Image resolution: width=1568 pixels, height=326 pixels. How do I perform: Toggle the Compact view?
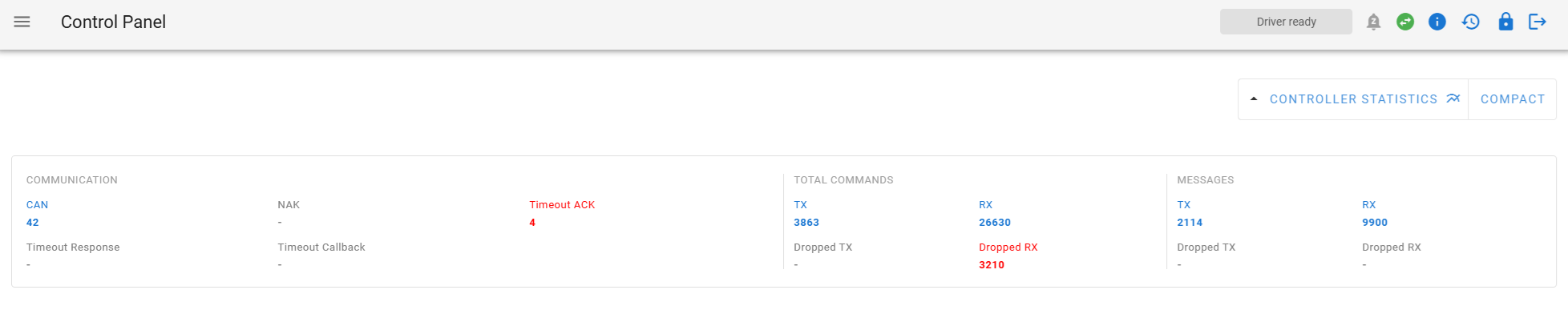point(1512,99)
